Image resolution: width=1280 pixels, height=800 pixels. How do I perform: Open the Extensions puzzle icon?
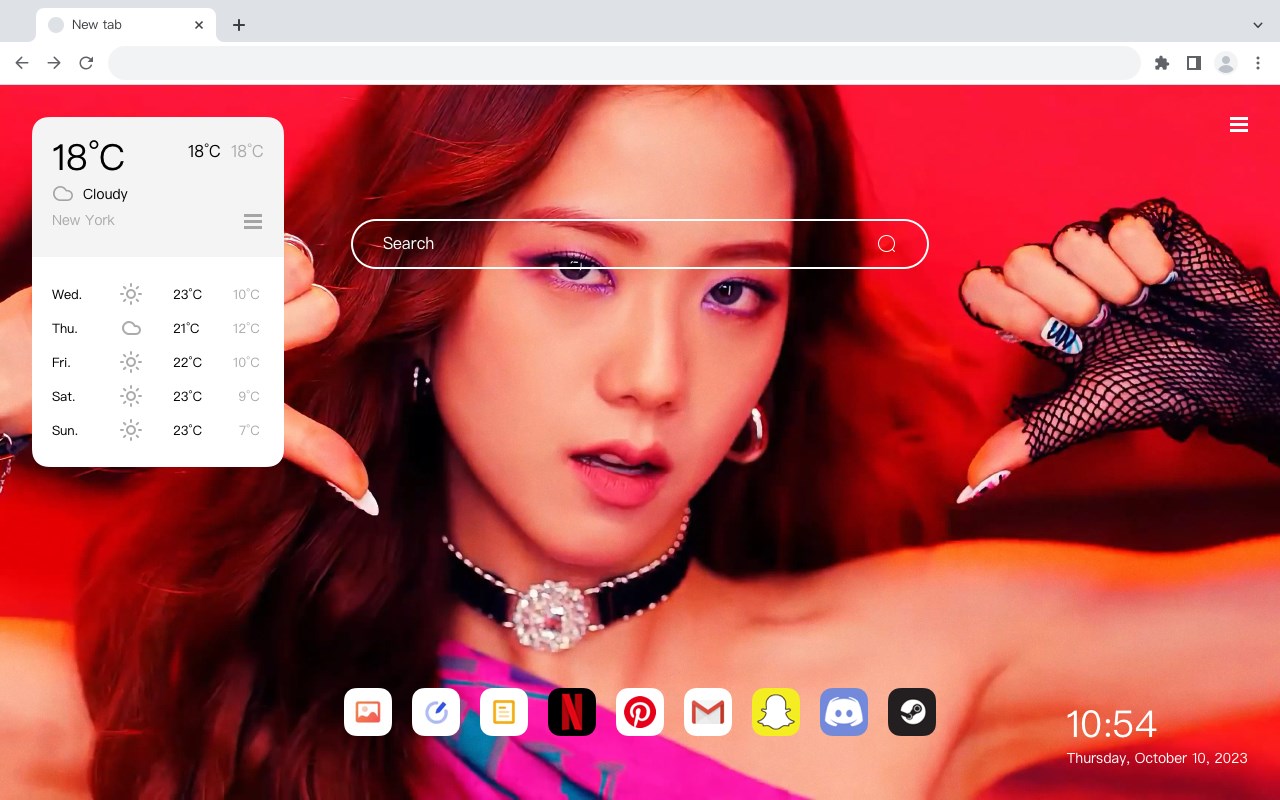pos(1161,63)
